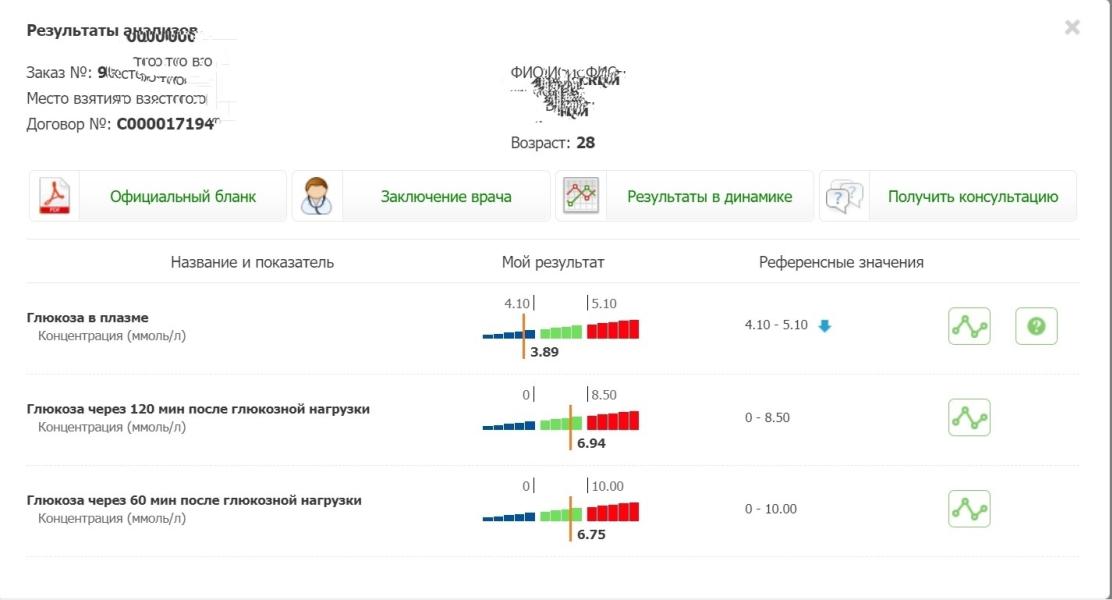
Task: Click the blue down arrow near 4.10 - 5.10
Action: tap(824, 326)
